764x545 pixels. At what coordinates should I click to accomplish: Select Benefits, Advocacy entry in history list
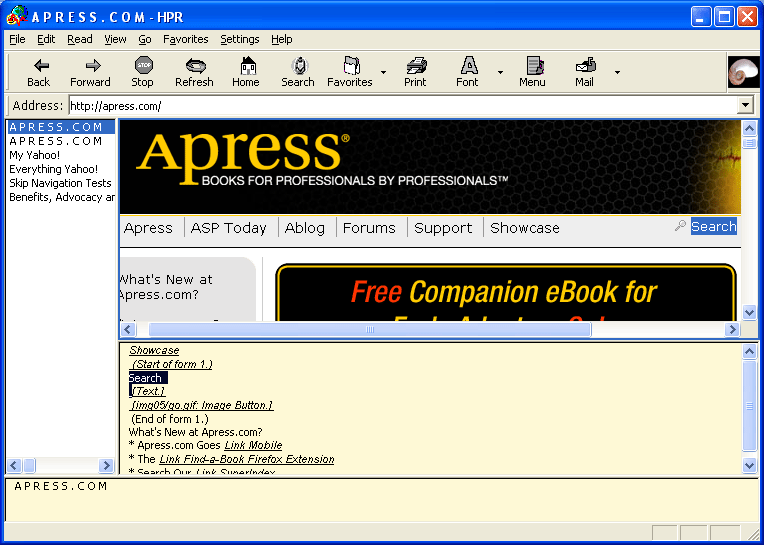[x=62, y=197]
